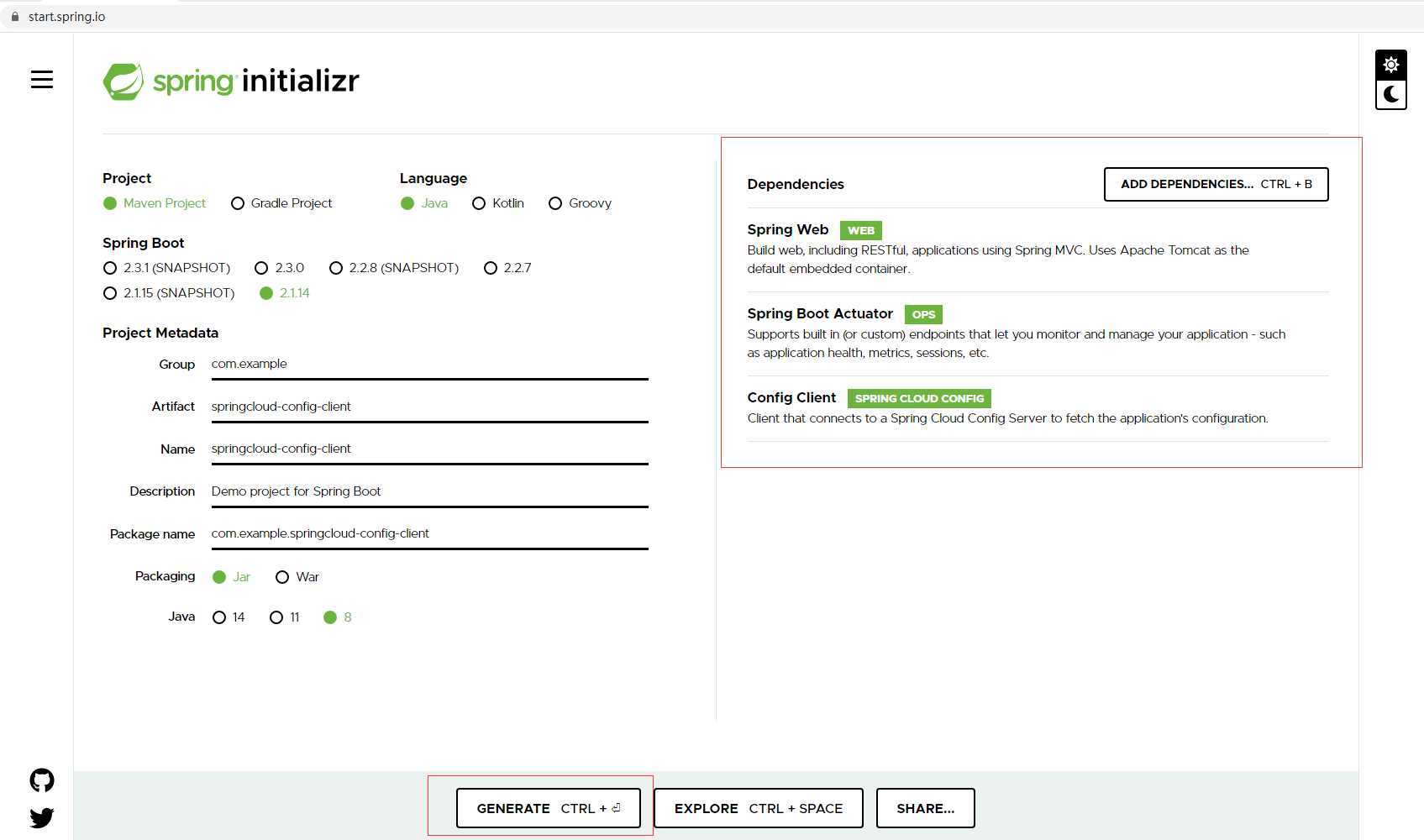The width and height of the screenshot is (1424, 840).
Task: Click the Config Client dependency
Action: click(1038, 408)
